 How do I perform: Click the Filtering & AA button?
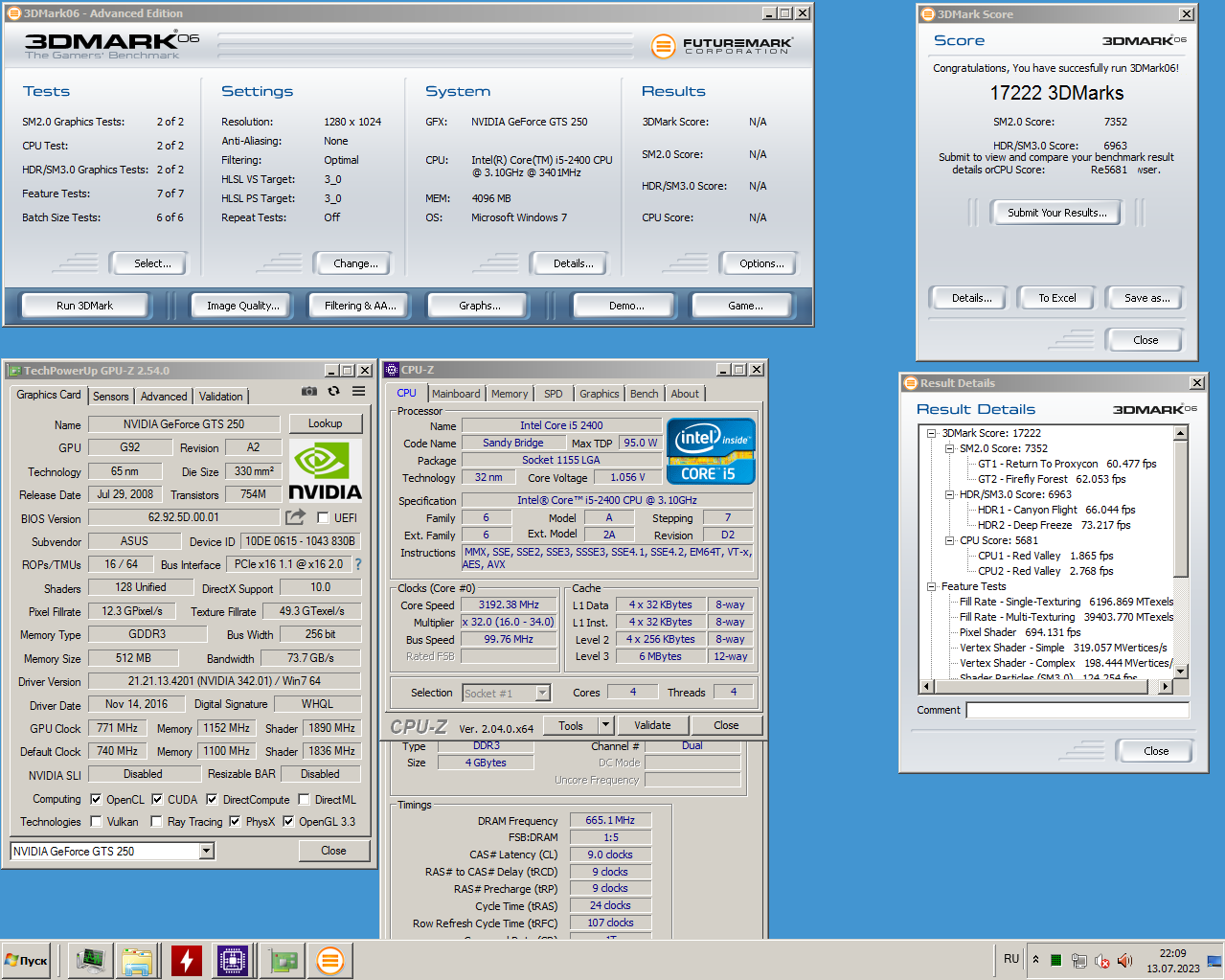[x=360, y=306]
